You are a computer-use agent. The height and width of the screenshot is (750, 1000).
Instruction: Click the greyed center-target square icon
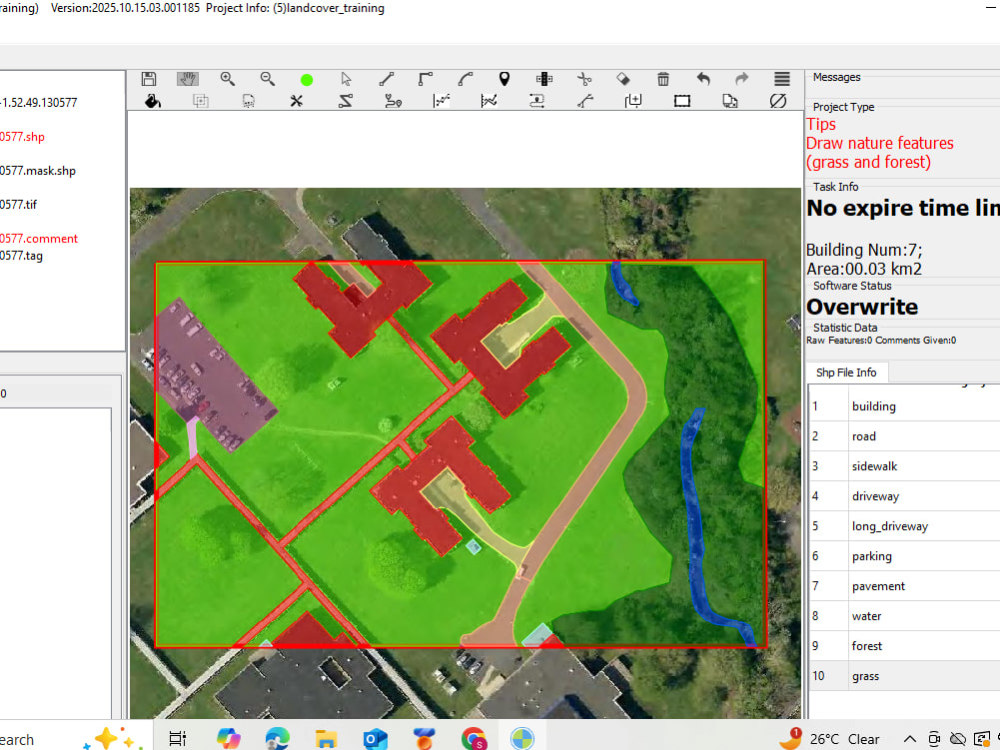coord(200,101)
